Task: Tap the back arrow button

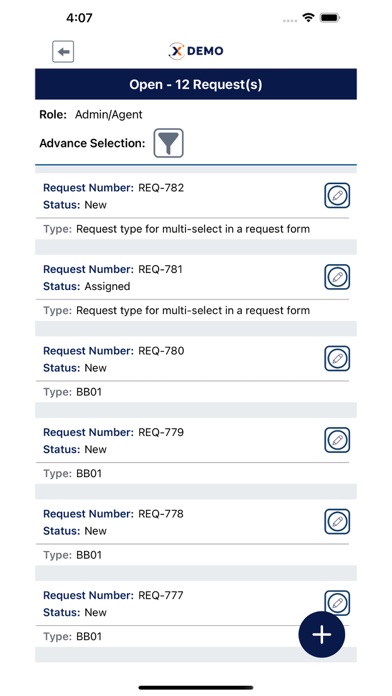Action: (x=63, y=52)
